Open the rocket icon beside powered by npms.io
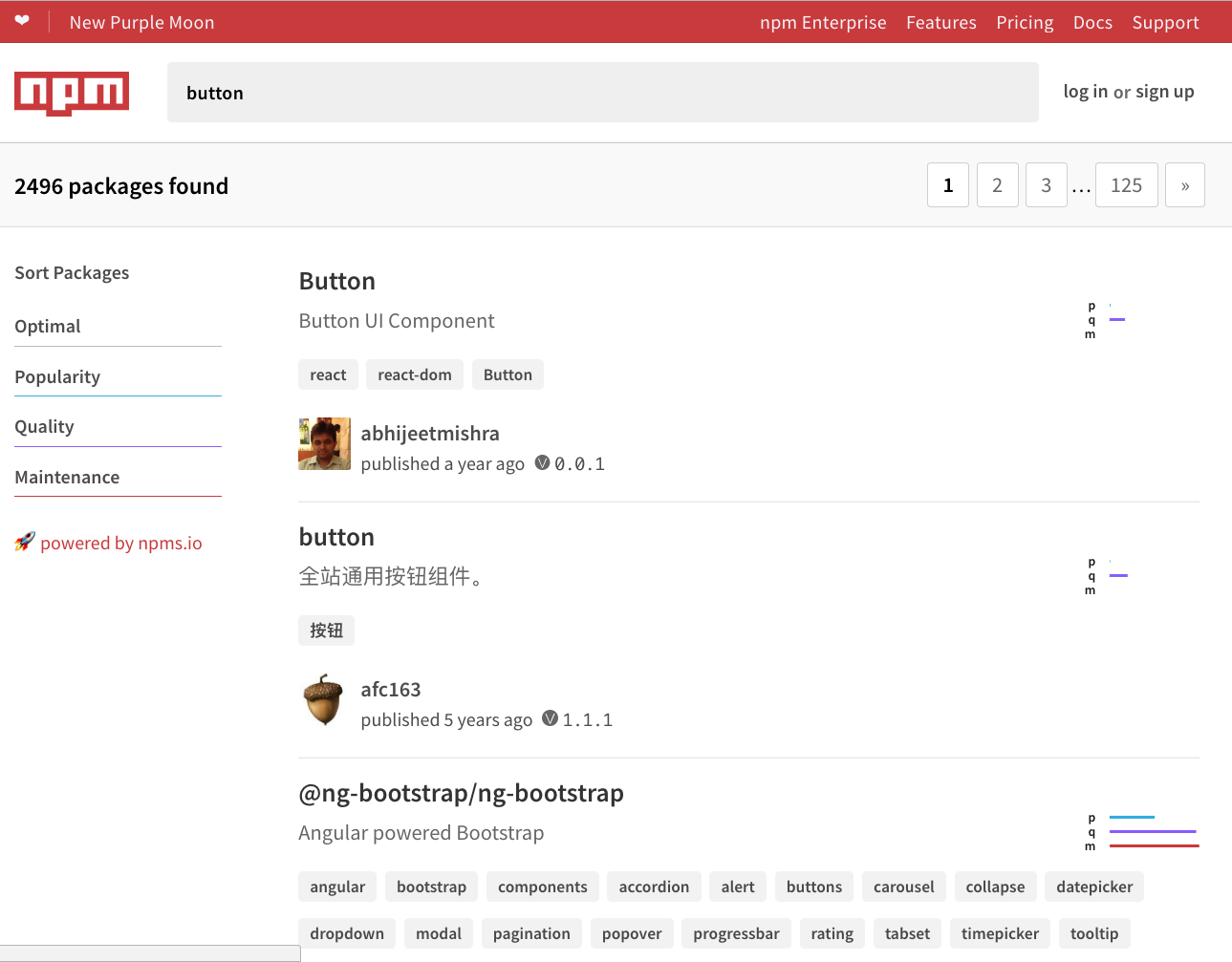The height and width of the screenshot is (962, 1232). point(25,542)
